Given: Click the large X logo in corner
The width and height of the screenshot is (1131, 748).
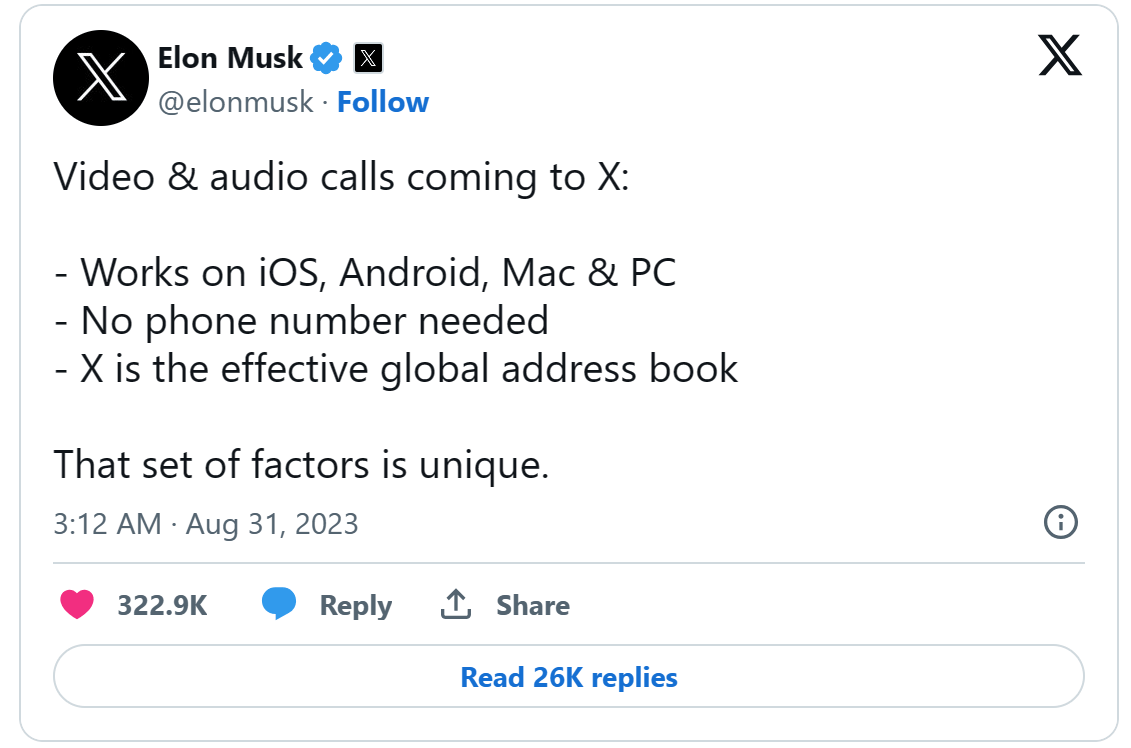Looking at the screenshot, I should [1060, 56].
